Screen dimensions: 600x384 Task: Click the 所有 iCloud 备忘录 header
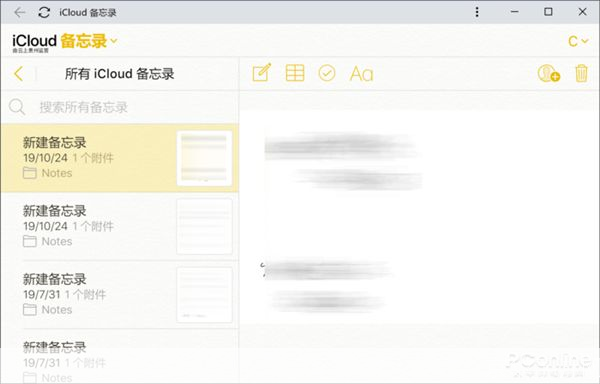pyautogui.click(x=119, y=74)
